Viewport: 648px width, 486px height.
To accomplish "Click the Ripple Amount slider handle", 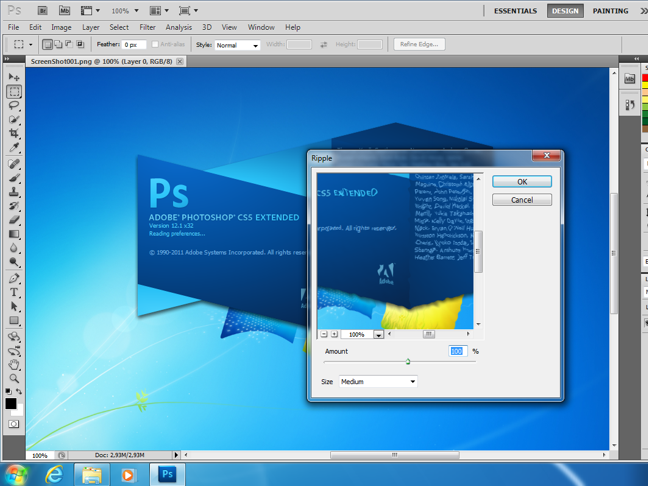I will coord(408,362).
